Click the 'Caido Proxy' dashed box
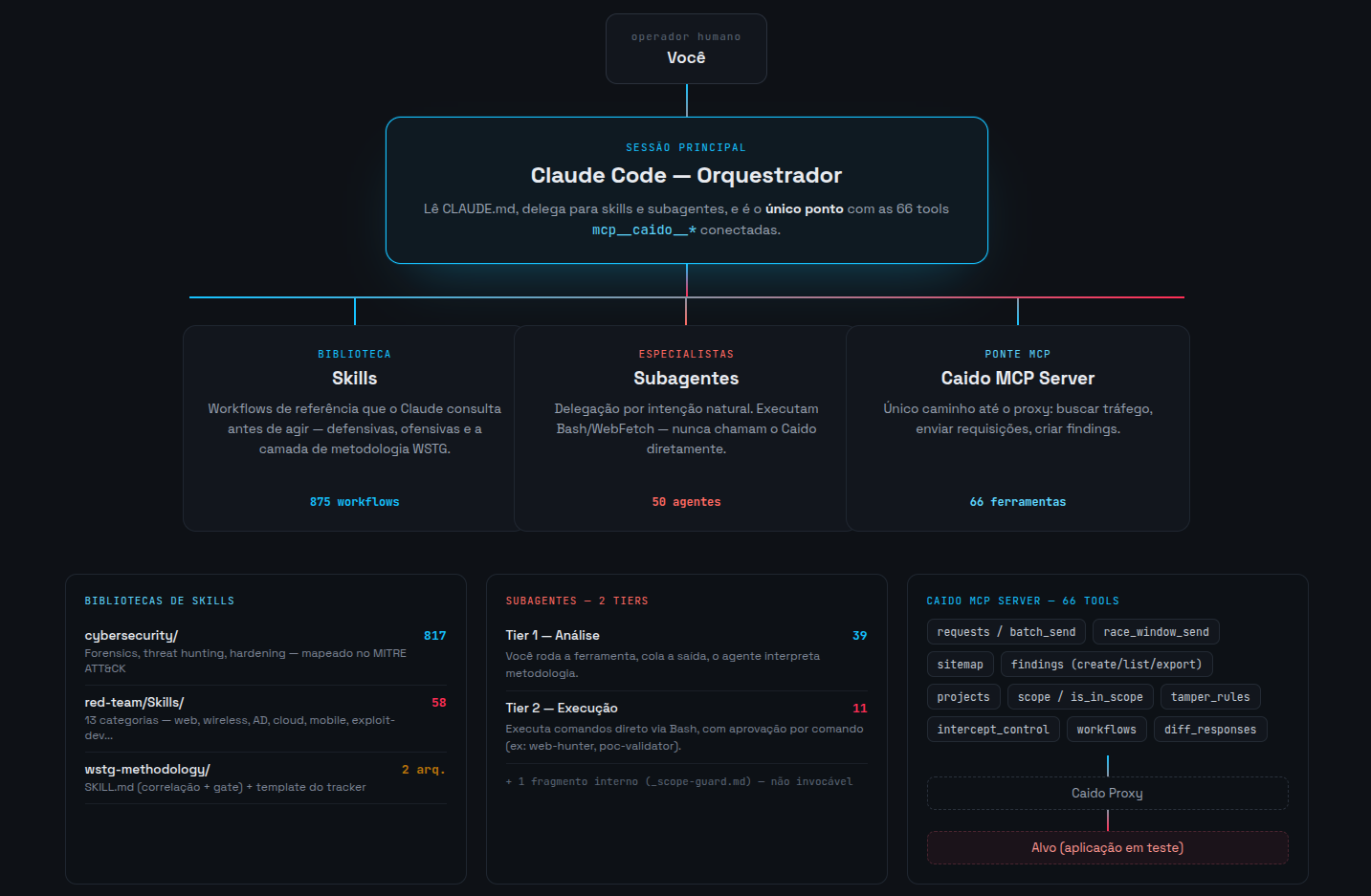Screen dimensions: 1371x896 coord(1107,793)
